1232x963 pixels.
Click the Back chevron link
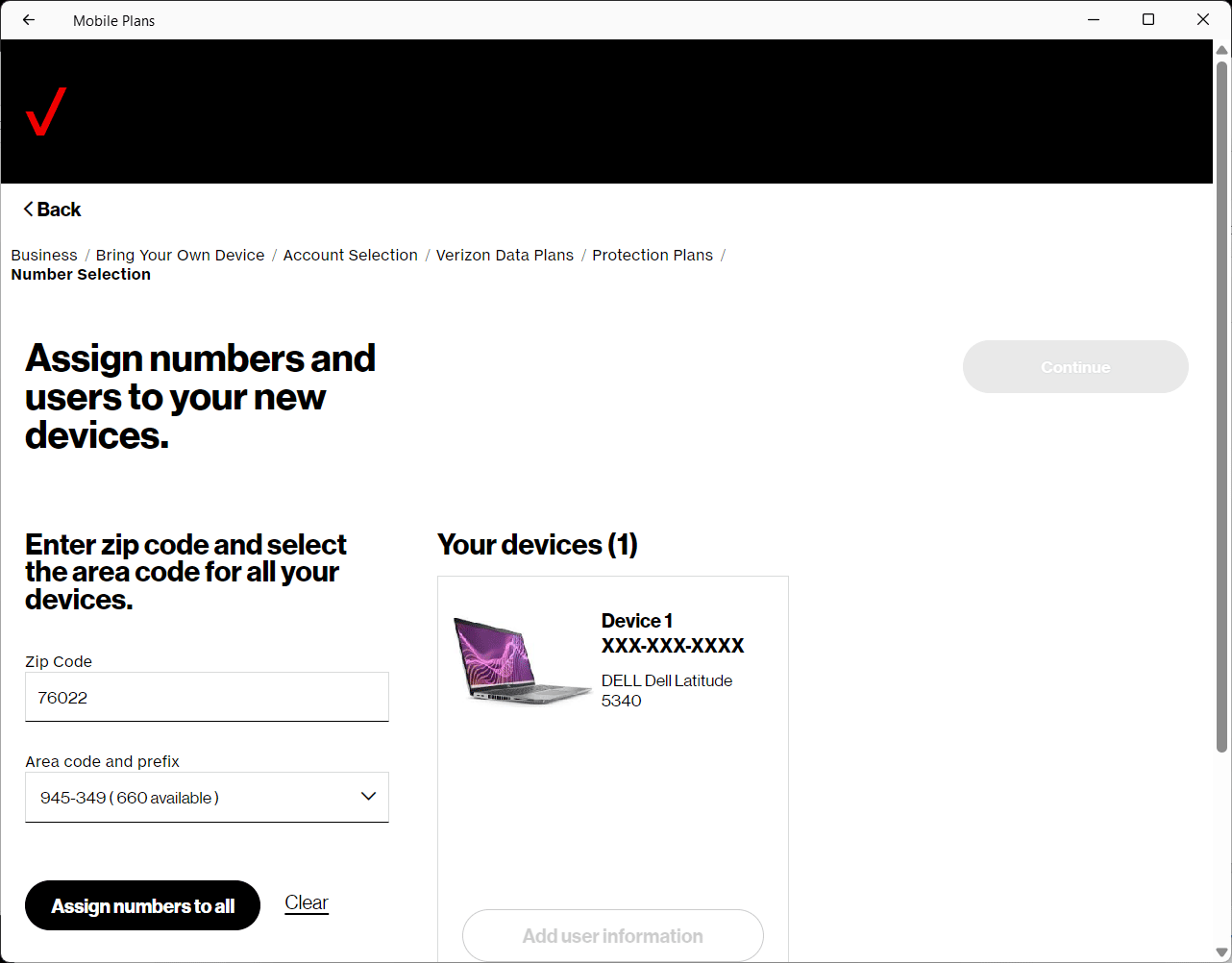point(53,210)
